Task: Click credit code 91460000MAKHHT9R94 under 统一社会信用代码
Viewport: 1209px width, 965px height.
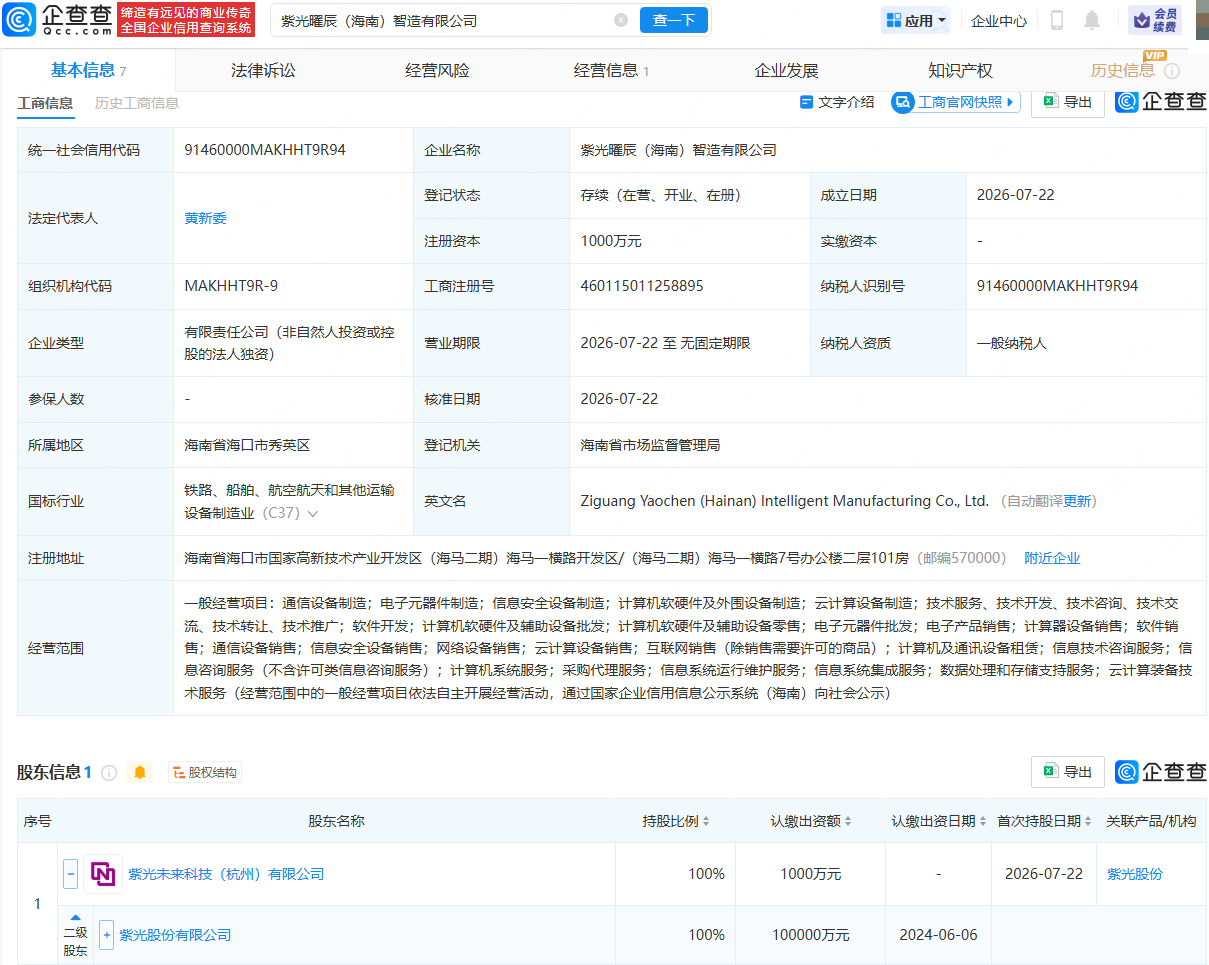Action: point(265,150)
